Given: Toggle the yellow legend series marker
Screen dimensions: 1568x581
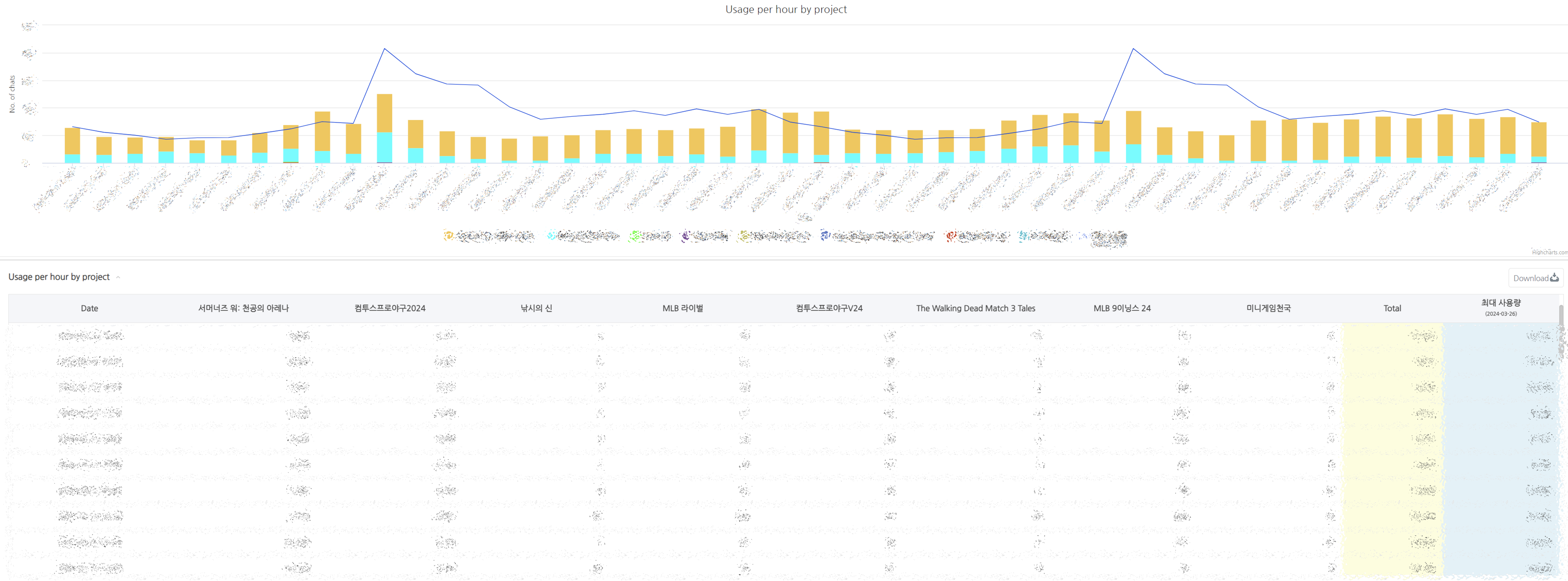Looking at the screenshot, I should click(x=449, y=236).
